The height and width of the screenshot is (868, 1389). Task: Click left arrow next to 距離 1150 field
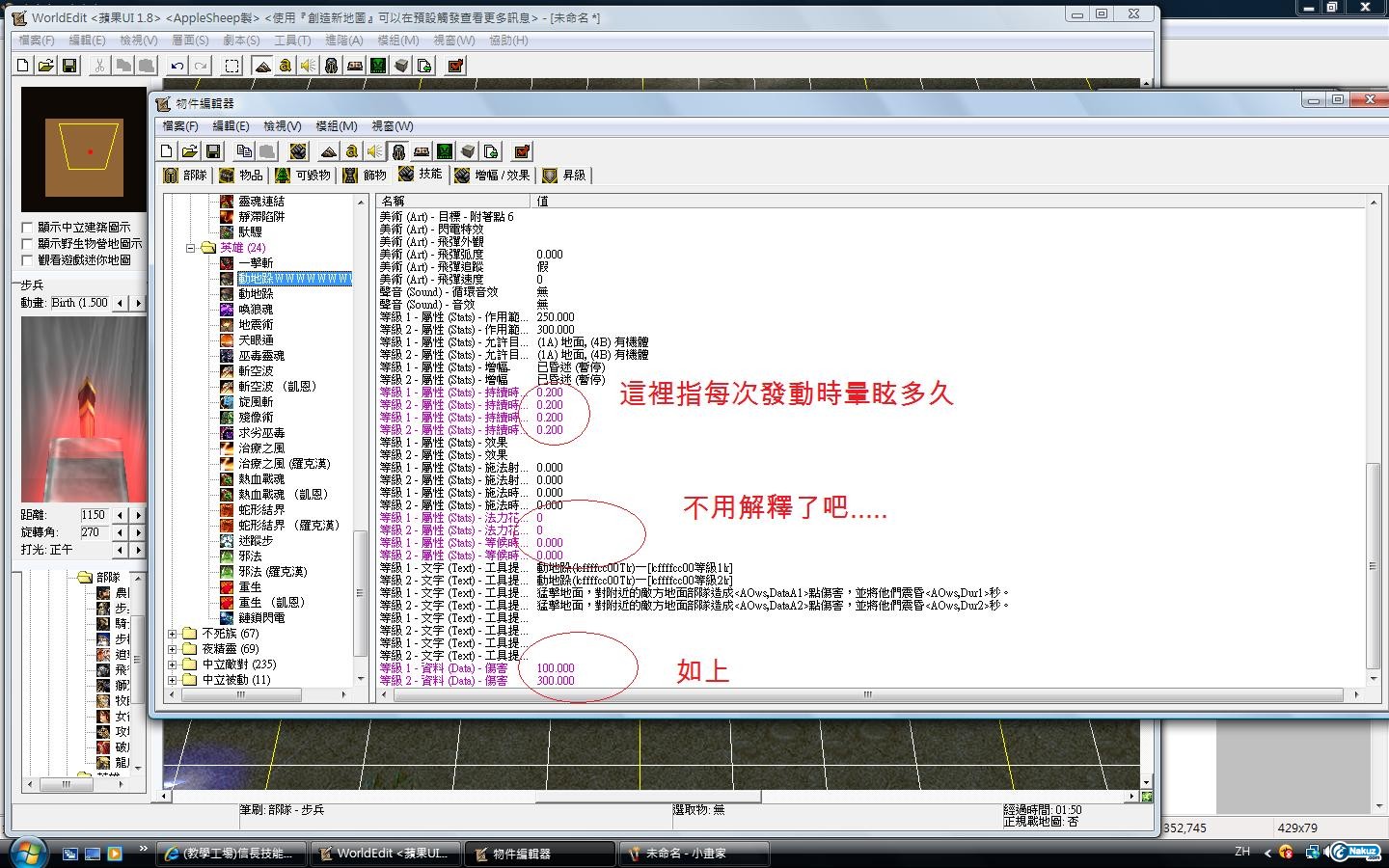[x=121, y=515]
